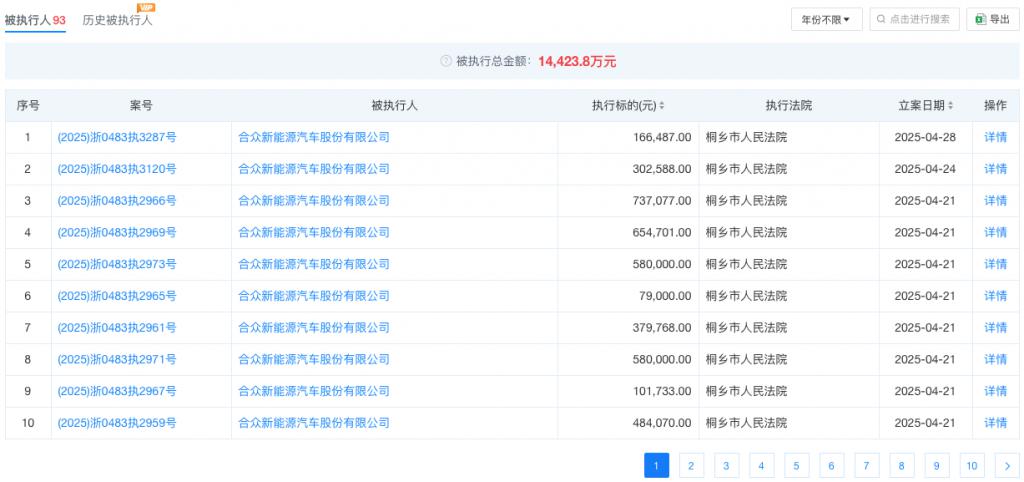Go to pagination page 3
1024x482 pixels.
[726, 466]
